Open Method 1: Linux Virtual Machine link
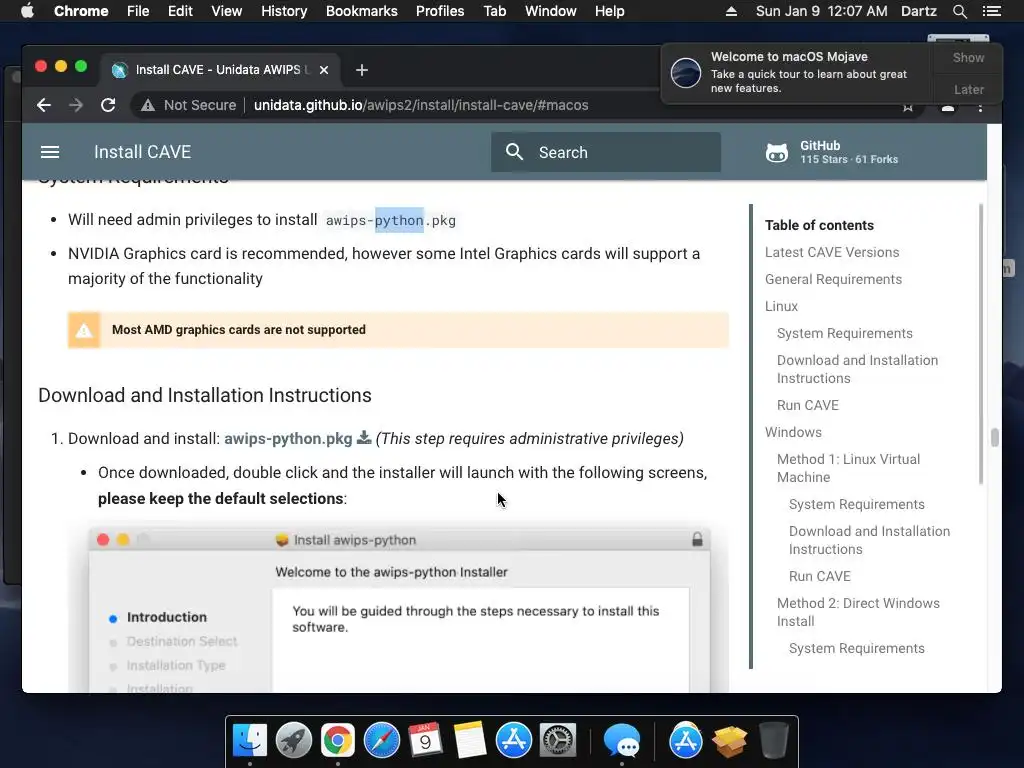Viewport: 1024px width, 768px height. (x=848, y=468)
